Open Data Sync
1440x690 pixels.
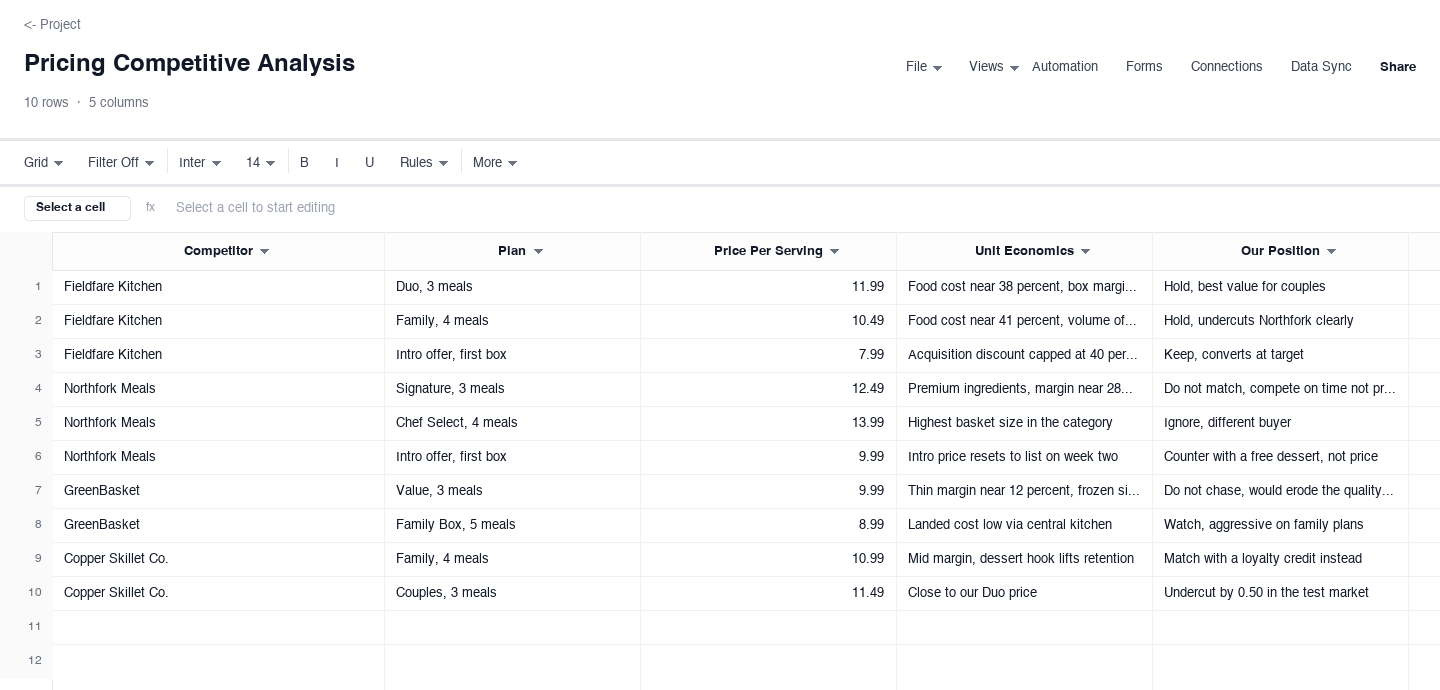[x=1321, y=67]
